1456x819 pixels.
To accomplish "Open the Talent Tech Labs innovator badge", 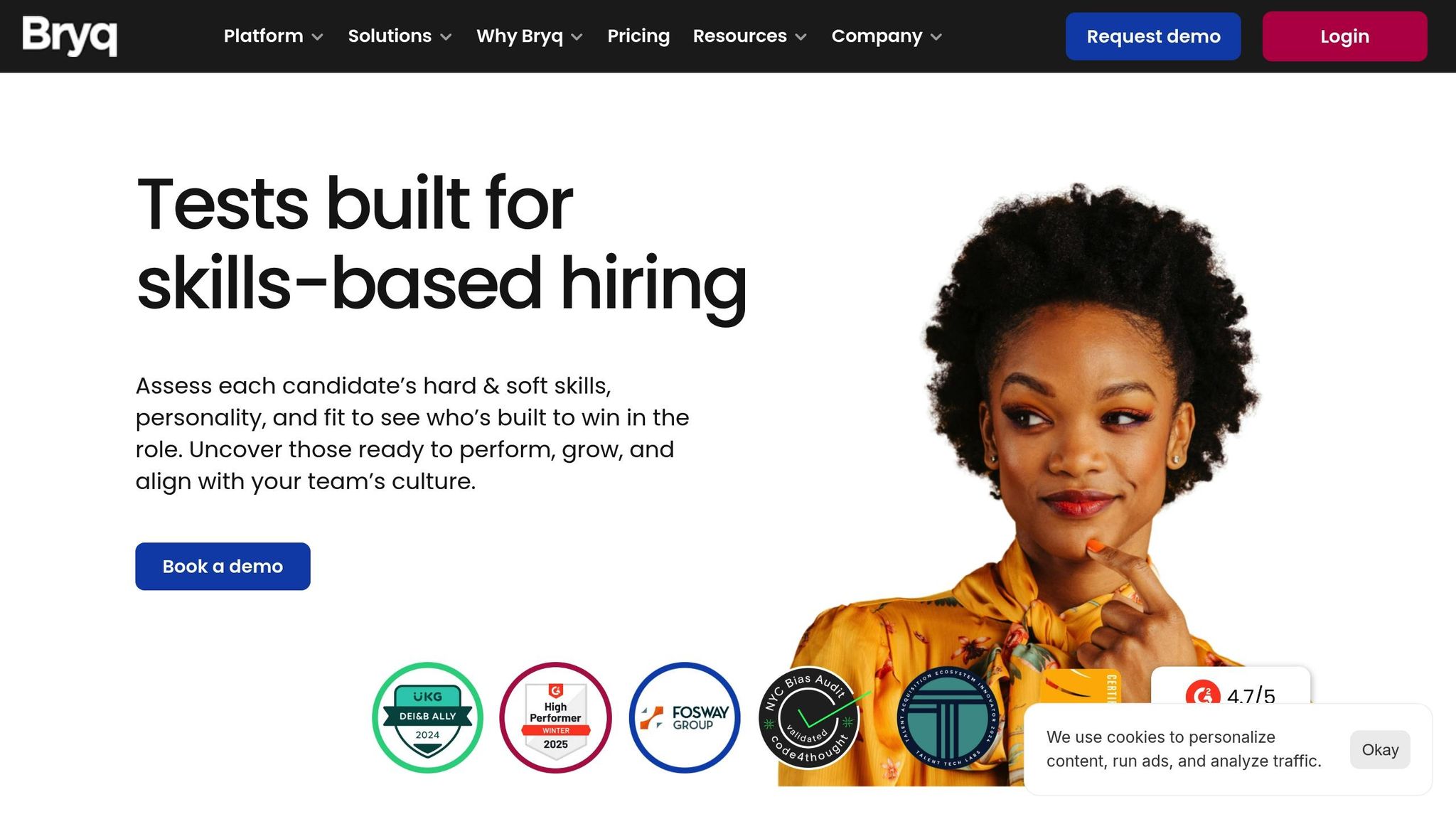I will (x=948, y=717).
